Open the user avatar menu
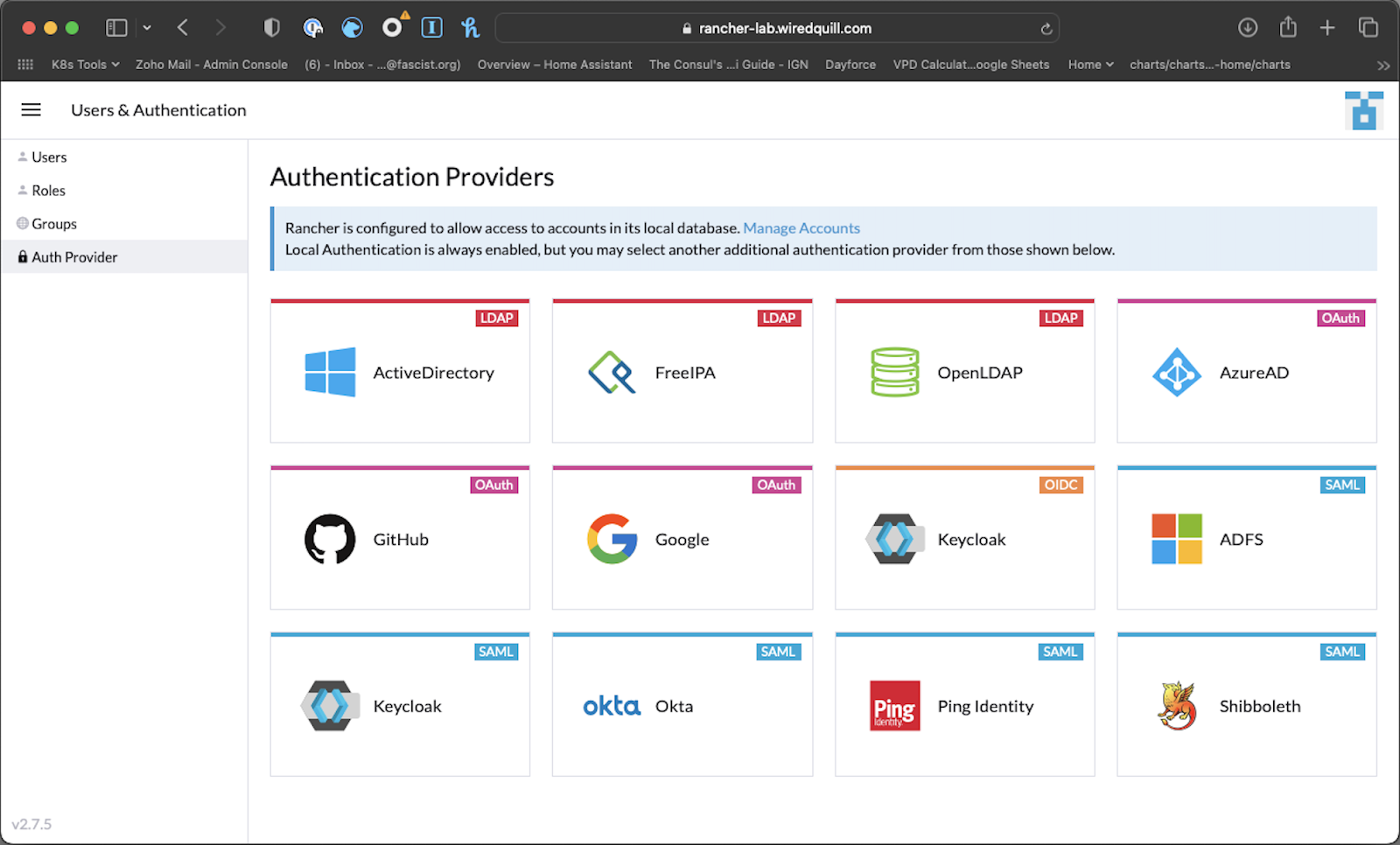The width and height of the screenshot is (1400, 845). click(x=1363, y=110)
